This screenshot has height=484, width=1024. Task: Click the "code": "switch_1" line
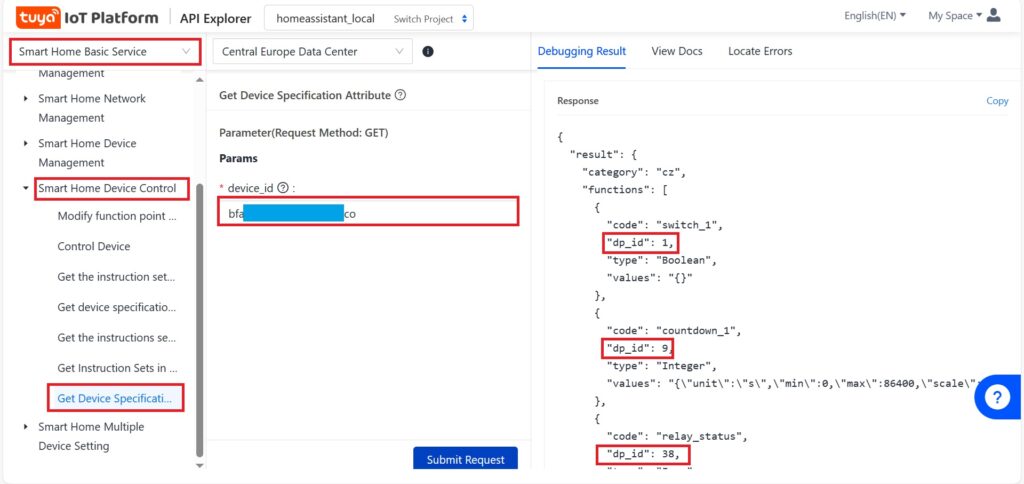[x=665, y=225]
